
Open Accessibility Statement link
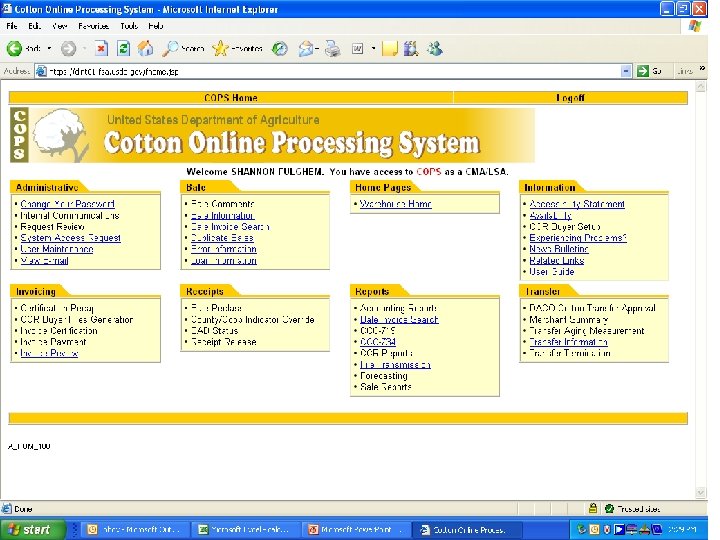577,204
